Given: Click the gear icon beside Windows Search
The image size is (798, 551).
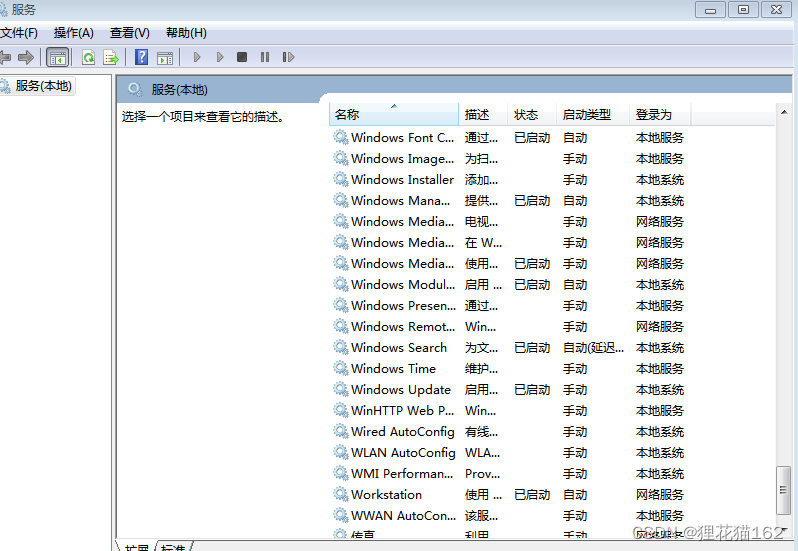Looking at the screenshot, I should (x=340, y=347).
